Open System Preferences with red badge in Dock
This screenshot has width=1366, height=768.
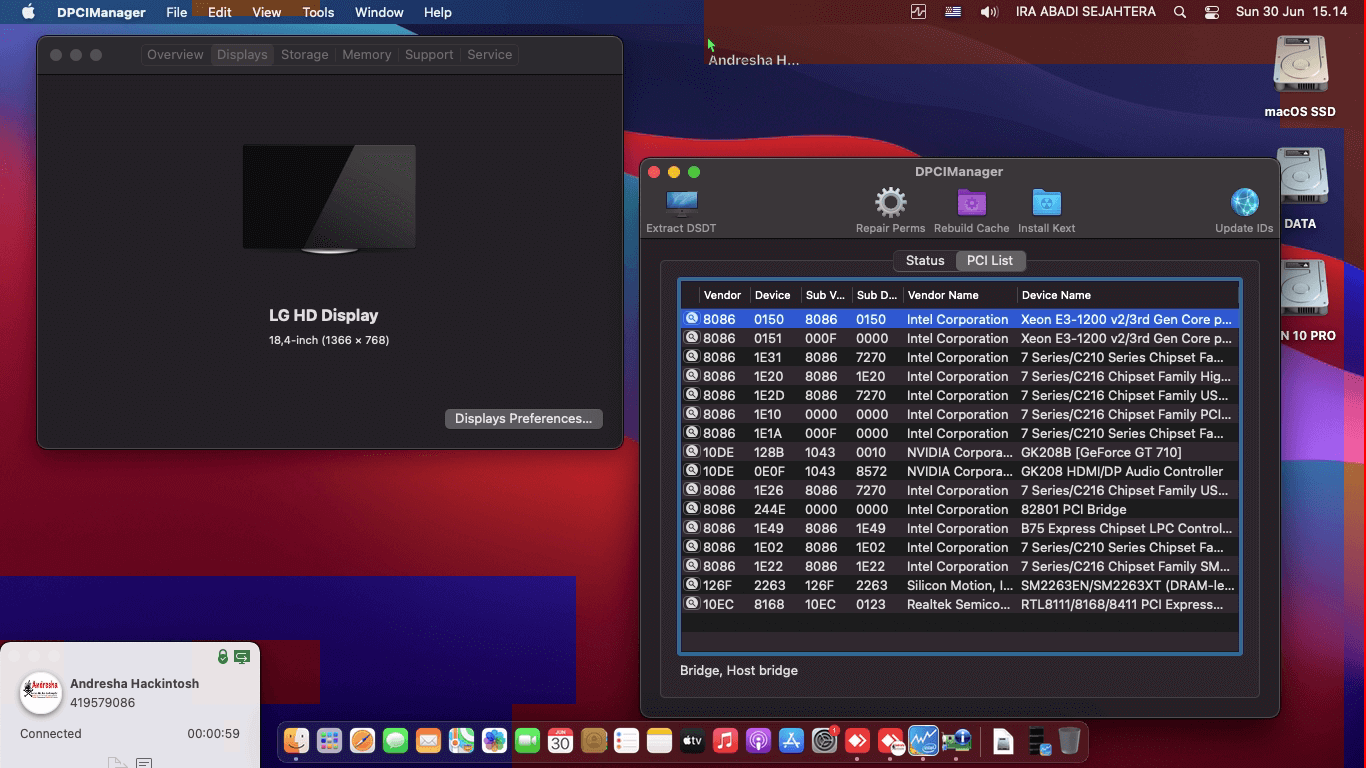pos(824,741)
